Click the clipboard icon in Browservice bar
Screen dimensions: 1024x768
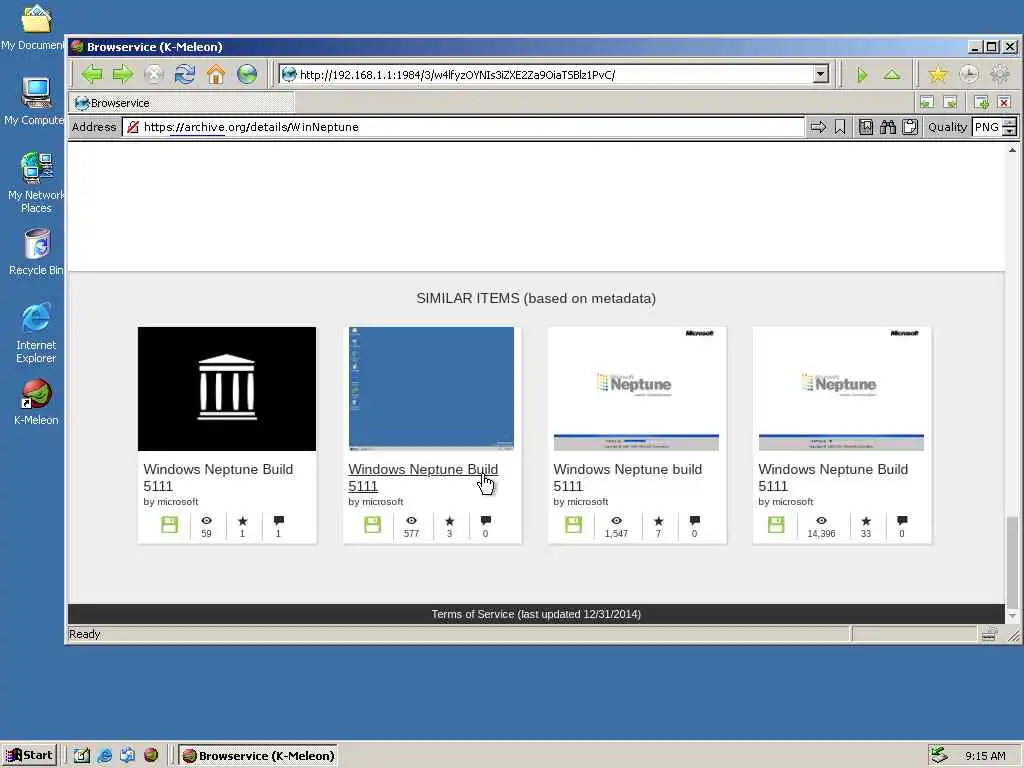pyautogui.click(x=910, y=127)
